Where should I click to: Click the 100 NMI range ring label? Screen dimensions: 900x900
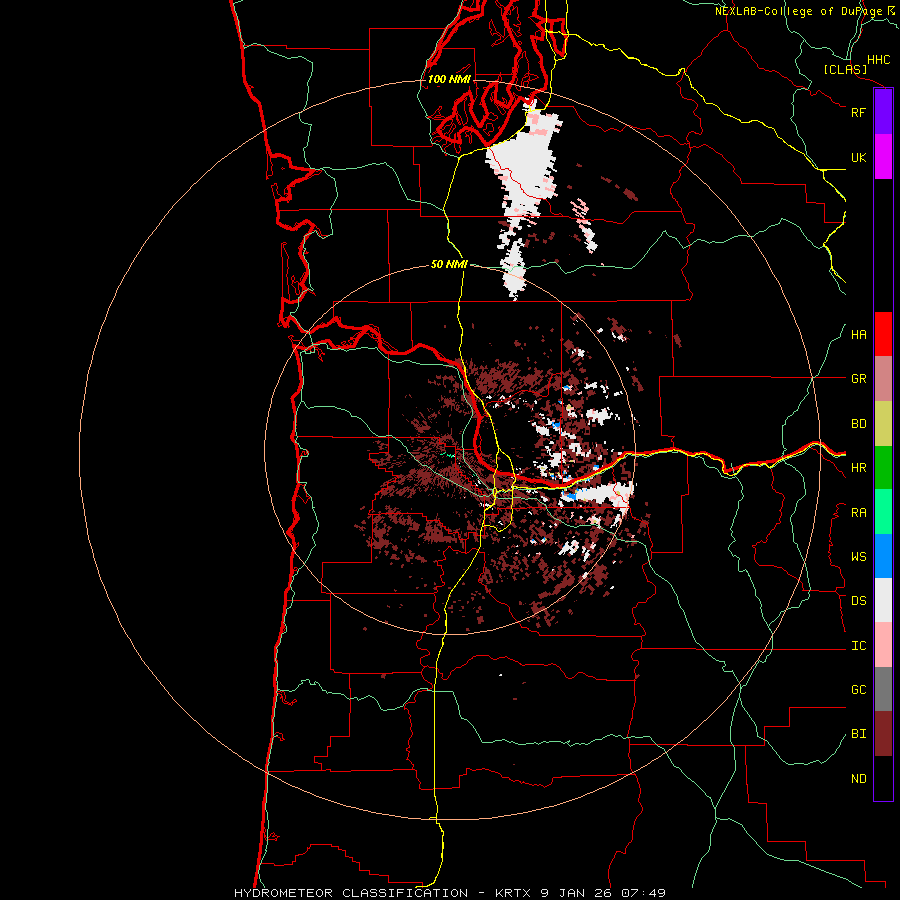(x=449, y=79)
